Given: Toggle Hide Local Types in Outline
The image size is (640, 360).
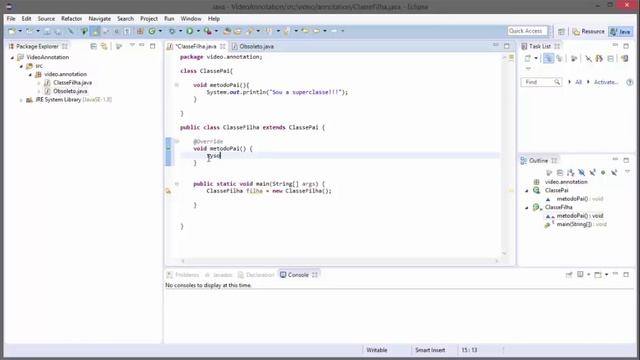Looking at the screenshot, I should point(614,173).
